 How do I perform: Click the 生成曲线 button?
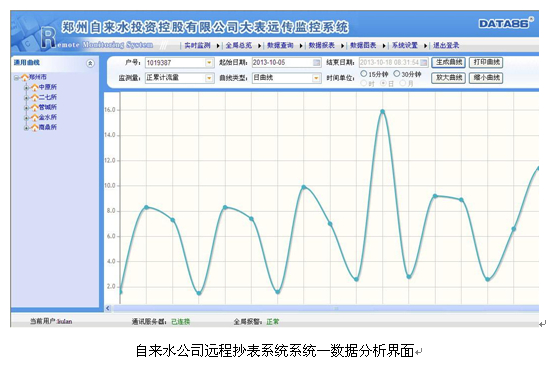[x=449, y=62]
